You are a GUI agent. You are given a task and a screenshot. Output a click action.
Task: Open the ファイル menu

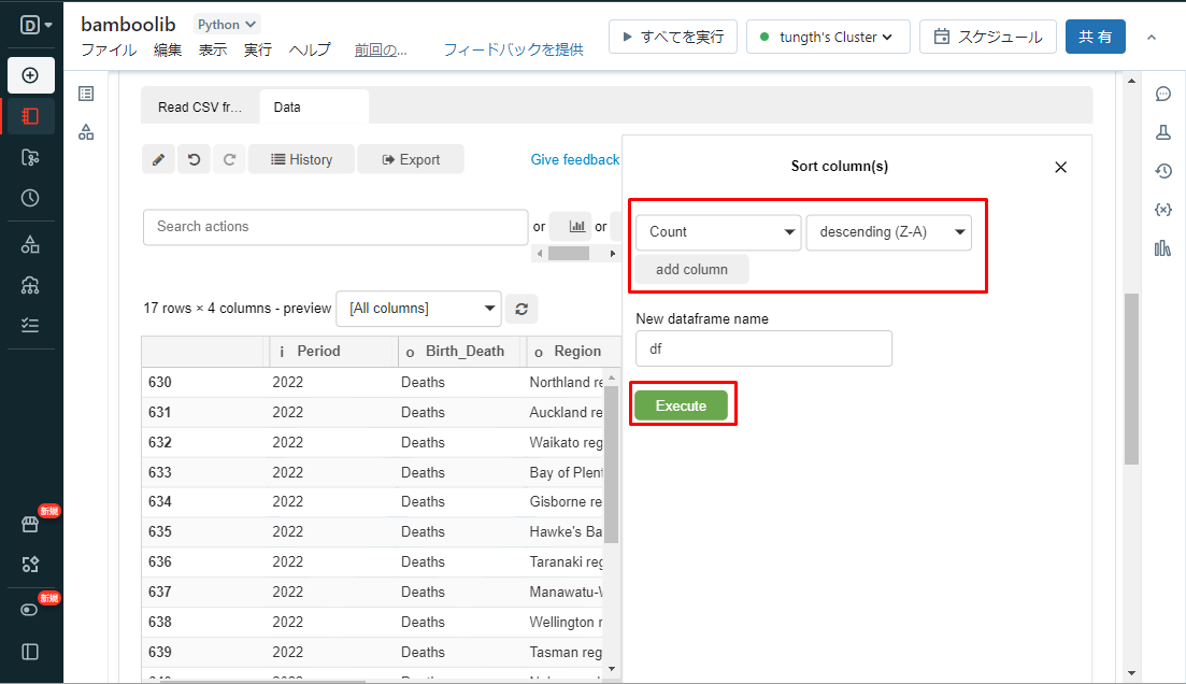(108, 50)
